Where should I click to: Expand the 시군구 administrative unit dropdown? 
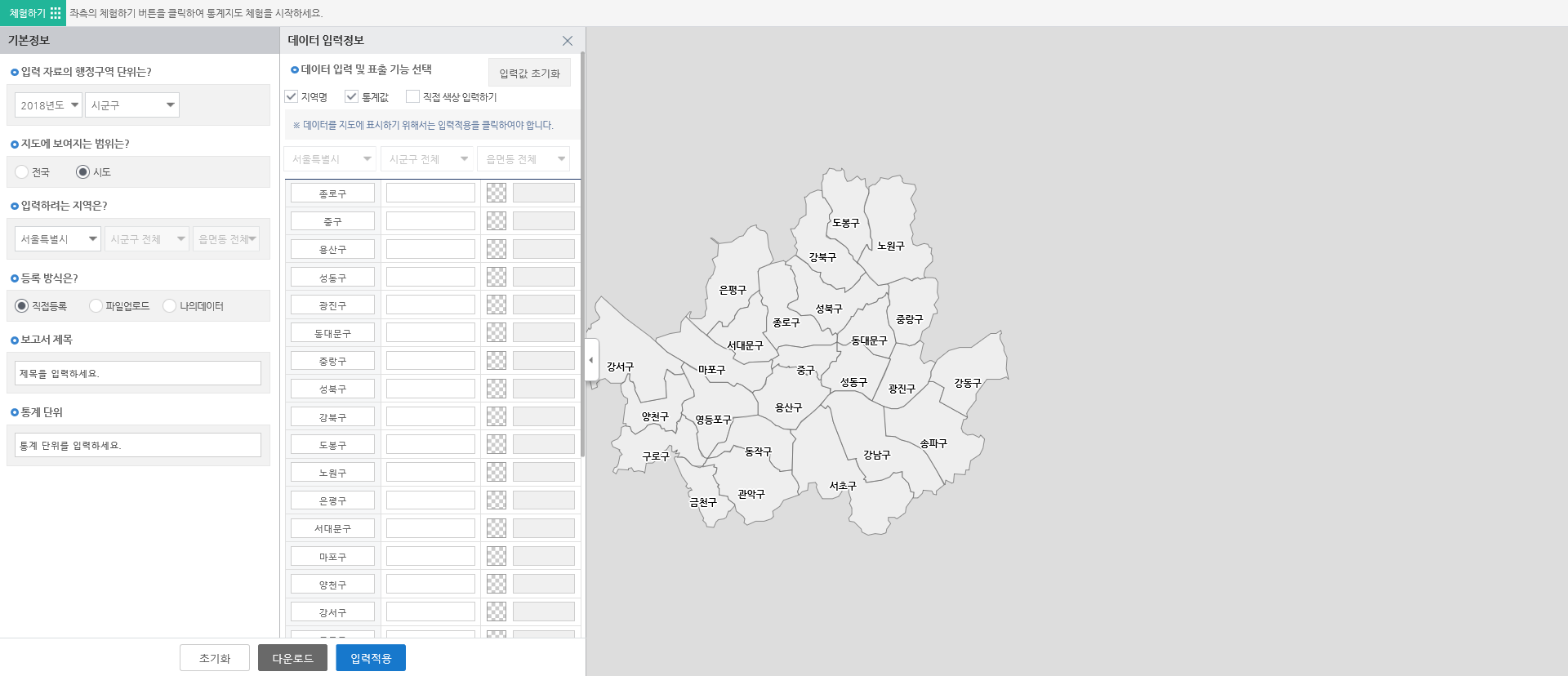[132, 105]
